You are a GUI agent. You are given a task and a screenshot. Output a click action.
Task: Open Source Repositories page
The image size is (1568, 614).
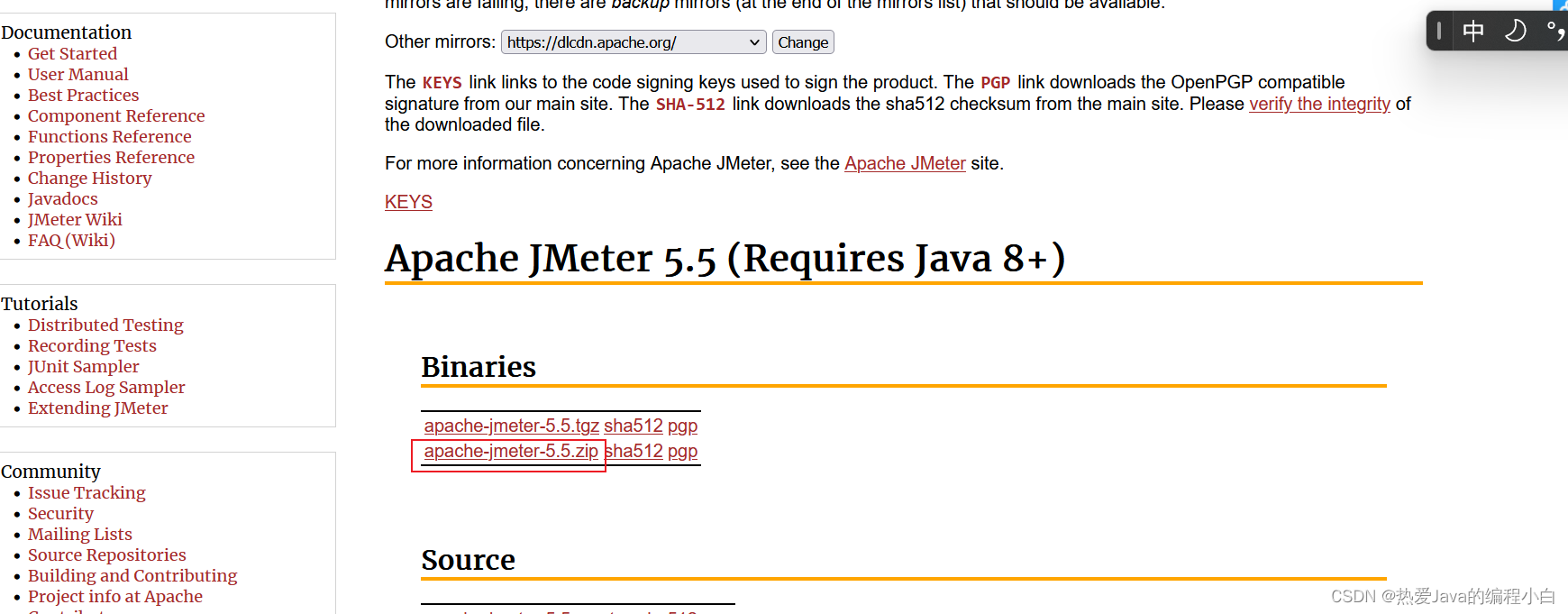click(106, 555)
